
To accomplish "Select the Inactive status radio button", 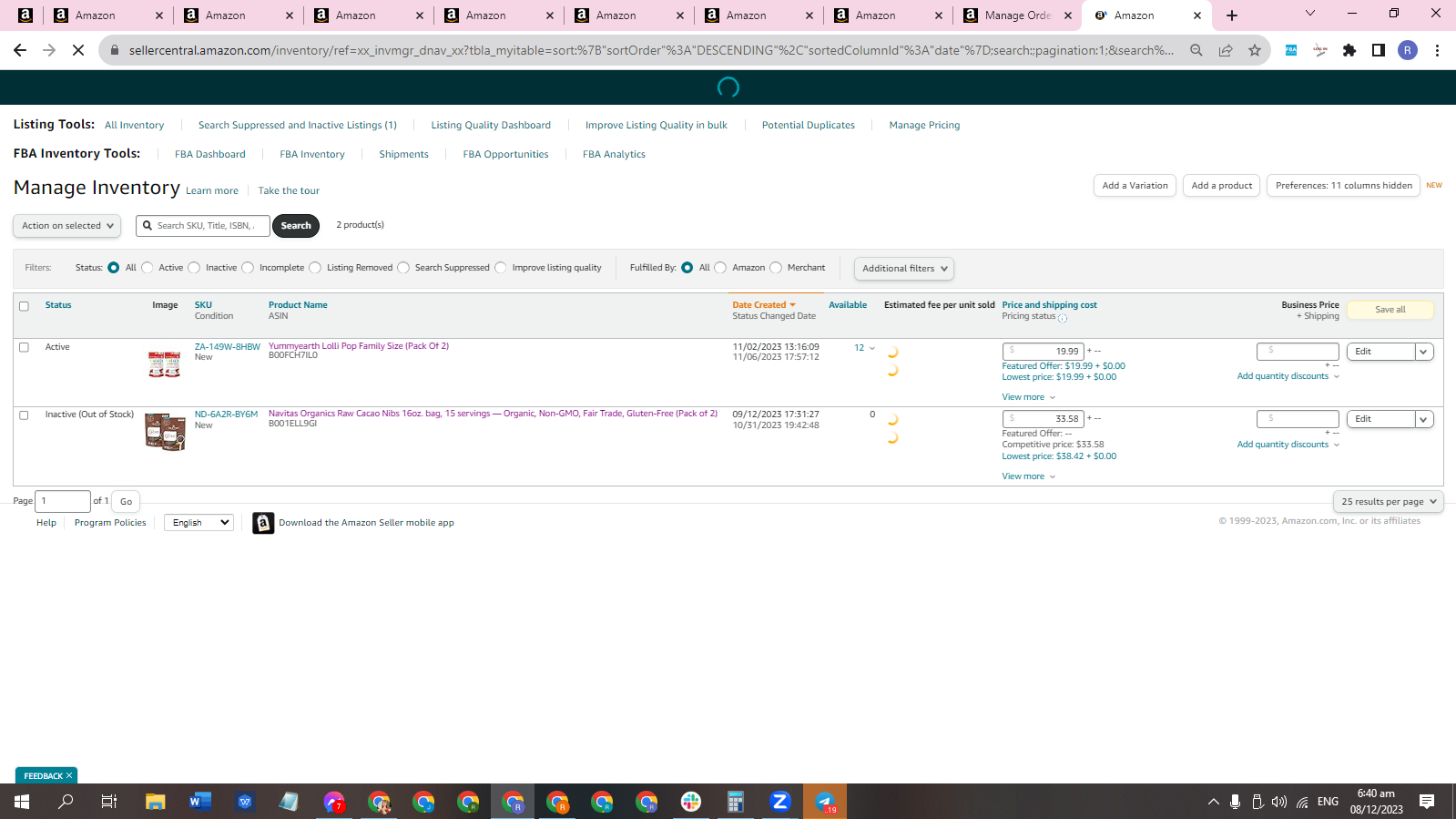I will pyautogui.click(x=194, y=268).
